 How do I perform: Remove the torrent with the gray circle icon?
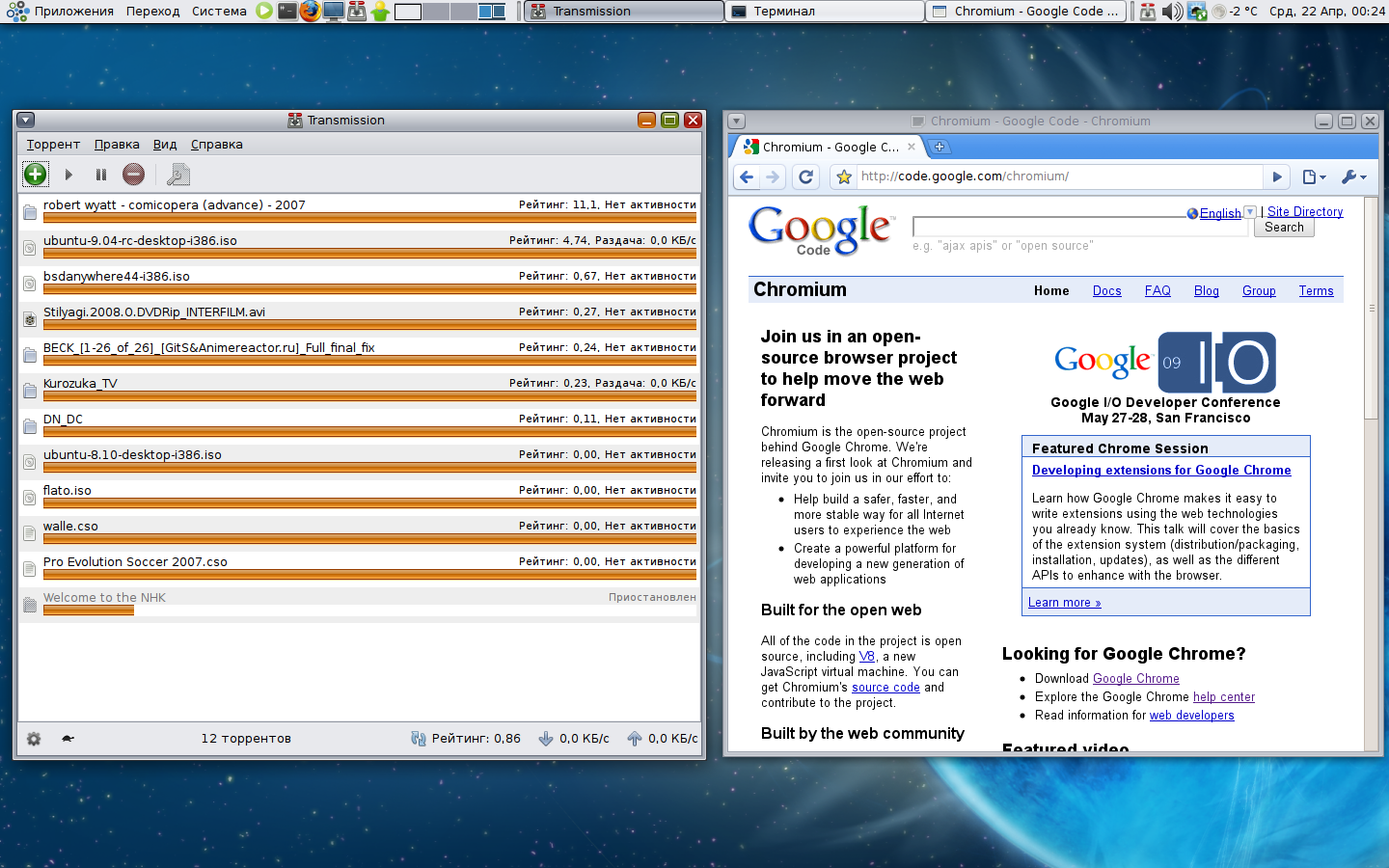133,175
